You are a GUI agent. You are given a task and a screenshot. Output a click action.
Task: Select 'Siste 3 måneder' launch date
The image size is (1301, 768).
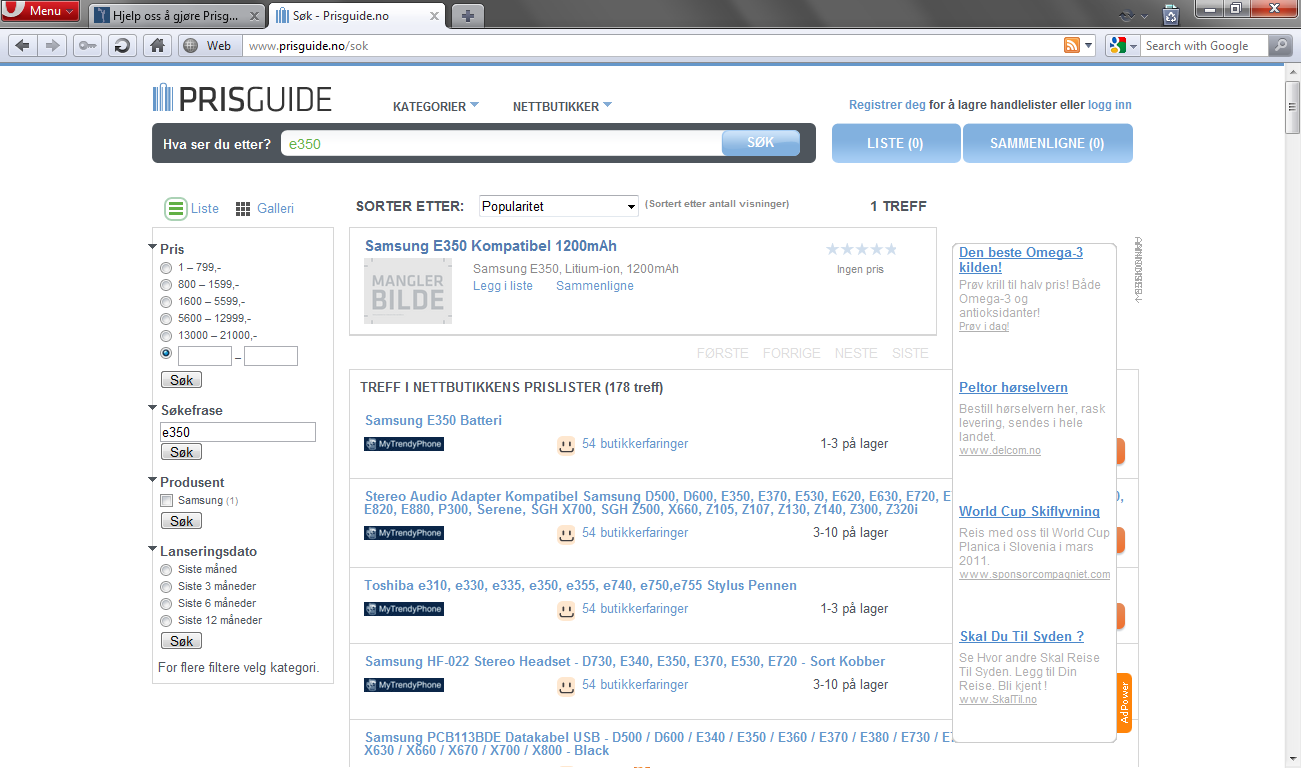[x=166, y=587]
